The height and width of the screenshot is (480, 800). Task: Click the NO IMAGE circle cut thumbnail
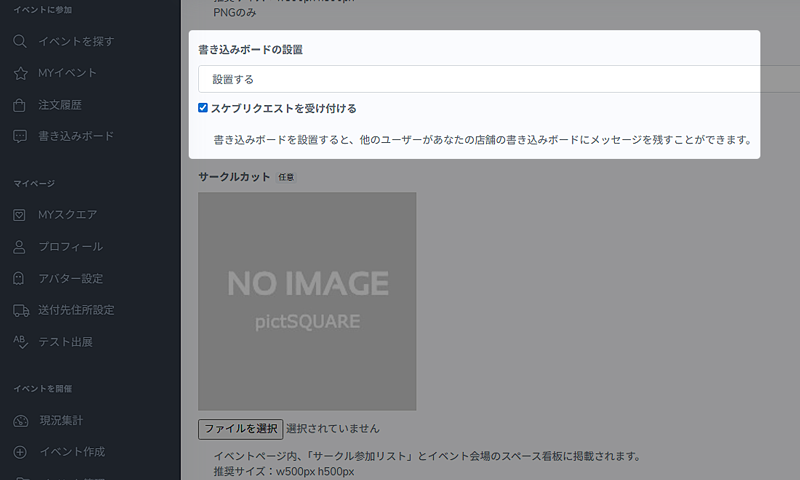[x=307, y=301]
